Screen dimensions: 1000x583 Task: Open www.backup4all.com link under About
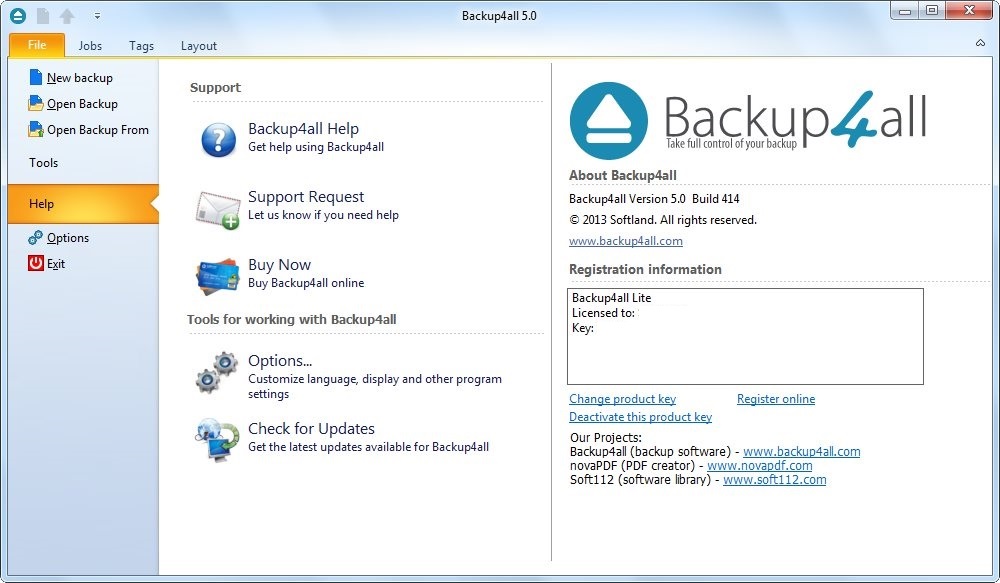pyautogui.click(x=626, y=241)
